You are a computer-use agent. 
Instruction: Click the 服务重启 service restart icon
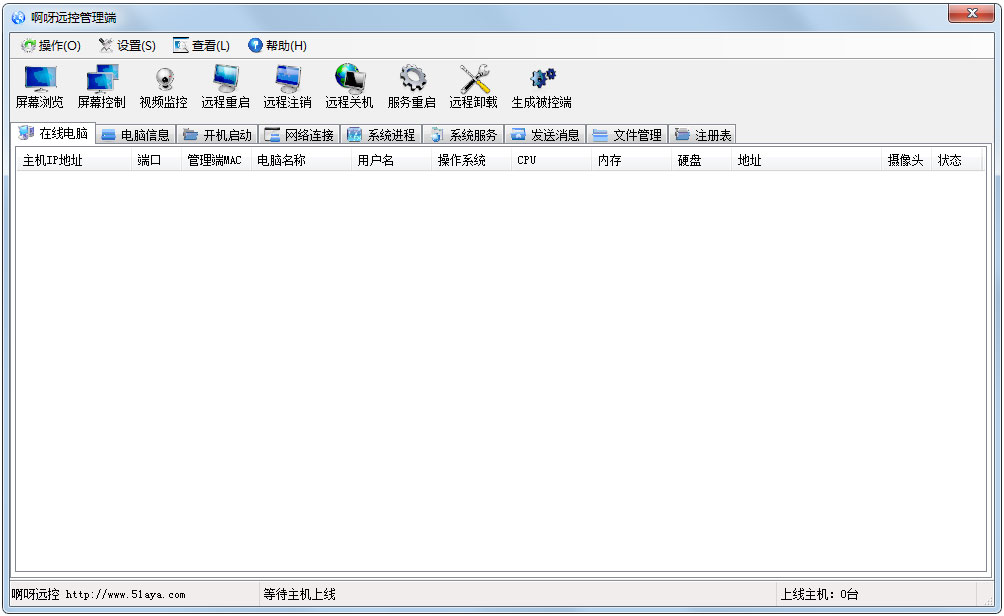tap(412, 86)
